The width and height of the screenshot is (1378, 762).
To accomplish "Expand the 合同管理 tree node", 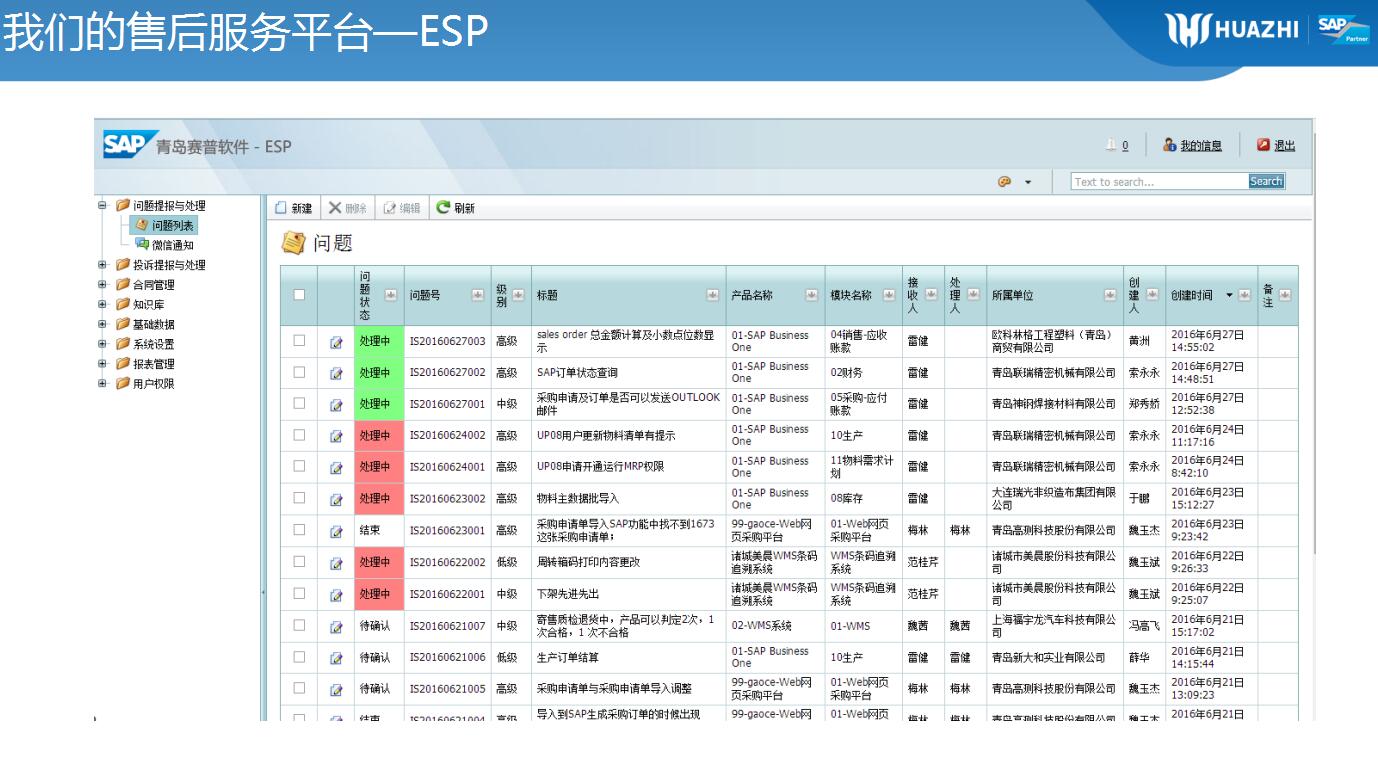I will [x=102, y=285].
